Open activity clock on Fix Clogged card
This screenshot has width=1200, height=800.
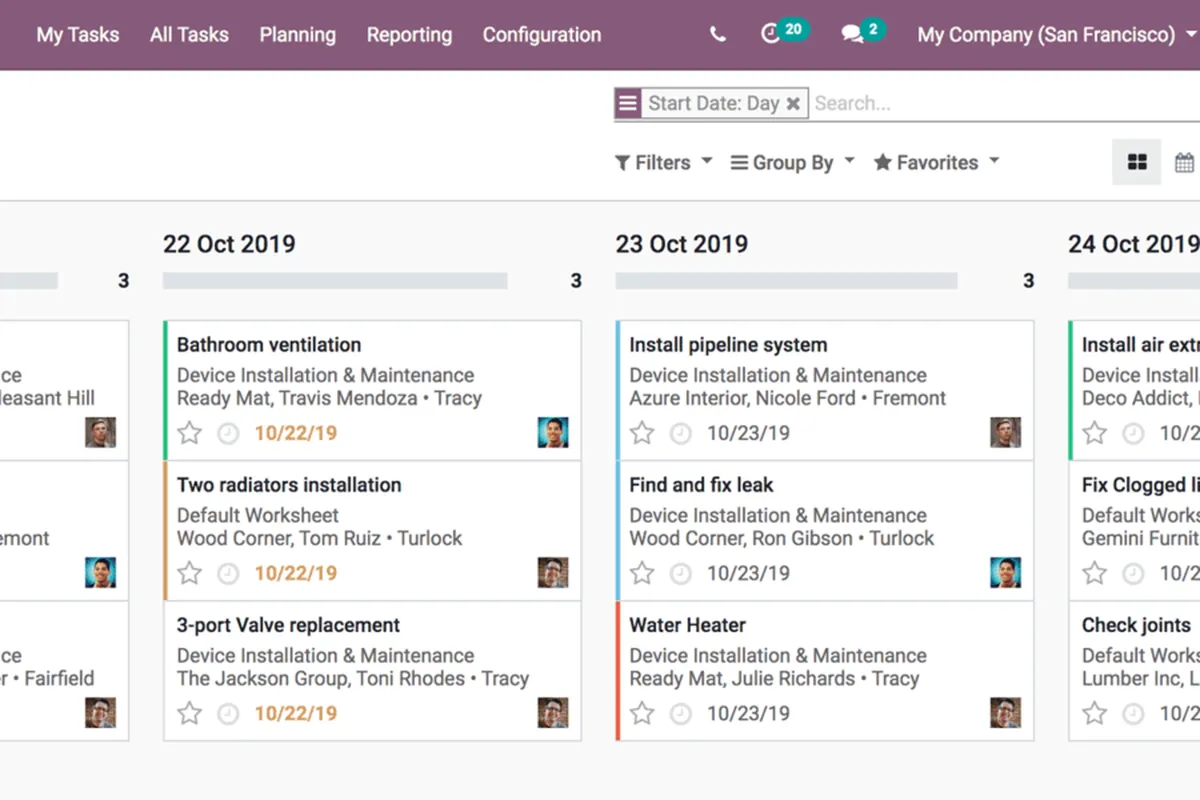[1133, 573]
